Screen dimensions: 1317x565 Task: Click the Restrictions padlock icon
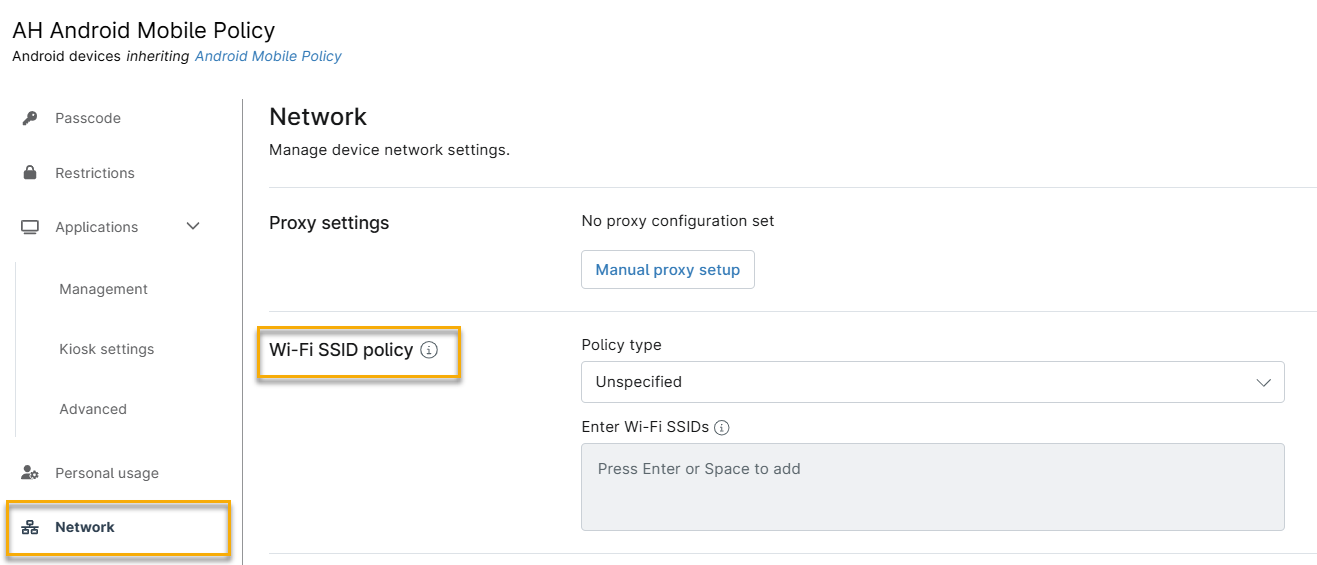pyautogui.click(x=30, y=173)
